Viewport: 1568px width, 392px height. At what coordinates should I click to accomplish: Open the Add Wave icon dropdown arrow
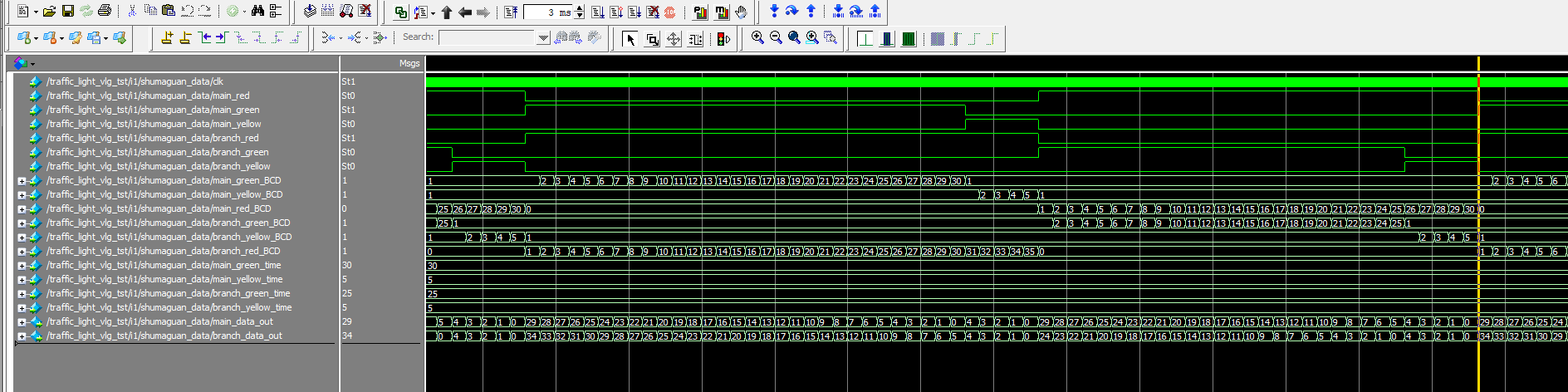pos(36,39)
